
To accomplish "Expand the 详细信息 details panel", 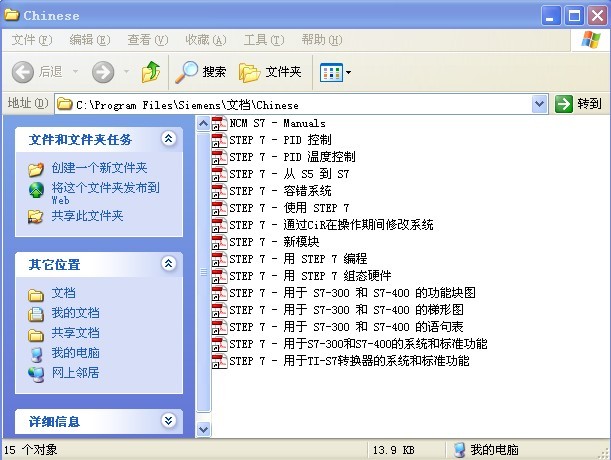I will [168, 421].
